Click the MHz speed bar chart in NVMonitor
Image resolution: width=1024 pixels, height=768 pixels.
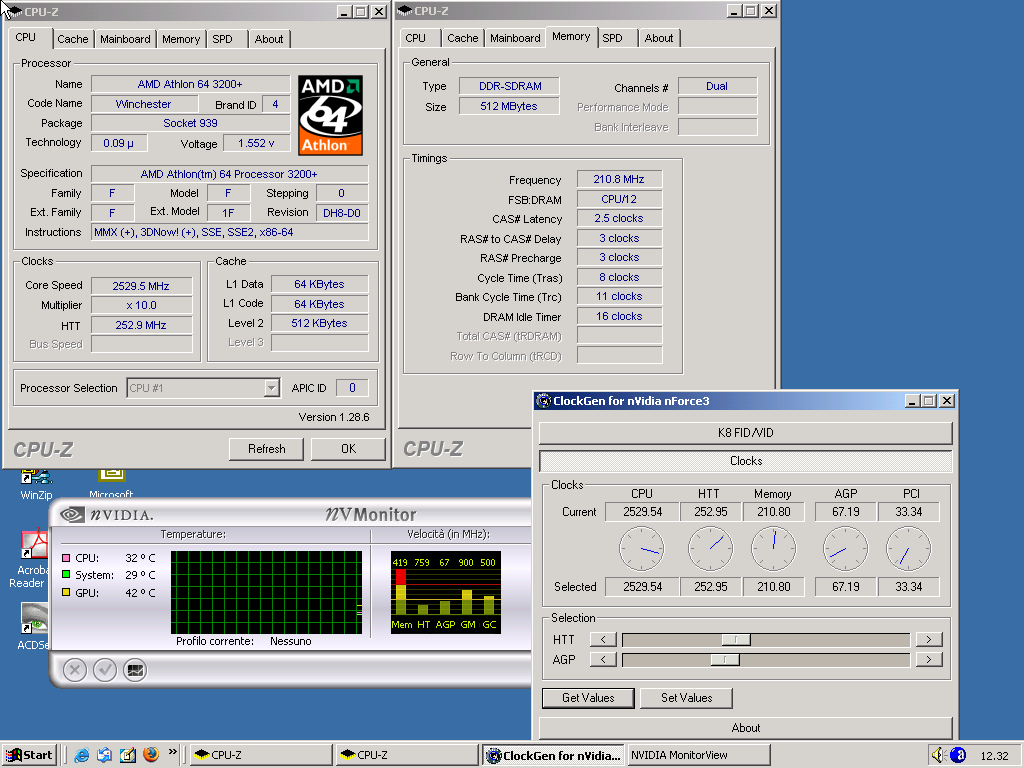(x=446, y=592)
